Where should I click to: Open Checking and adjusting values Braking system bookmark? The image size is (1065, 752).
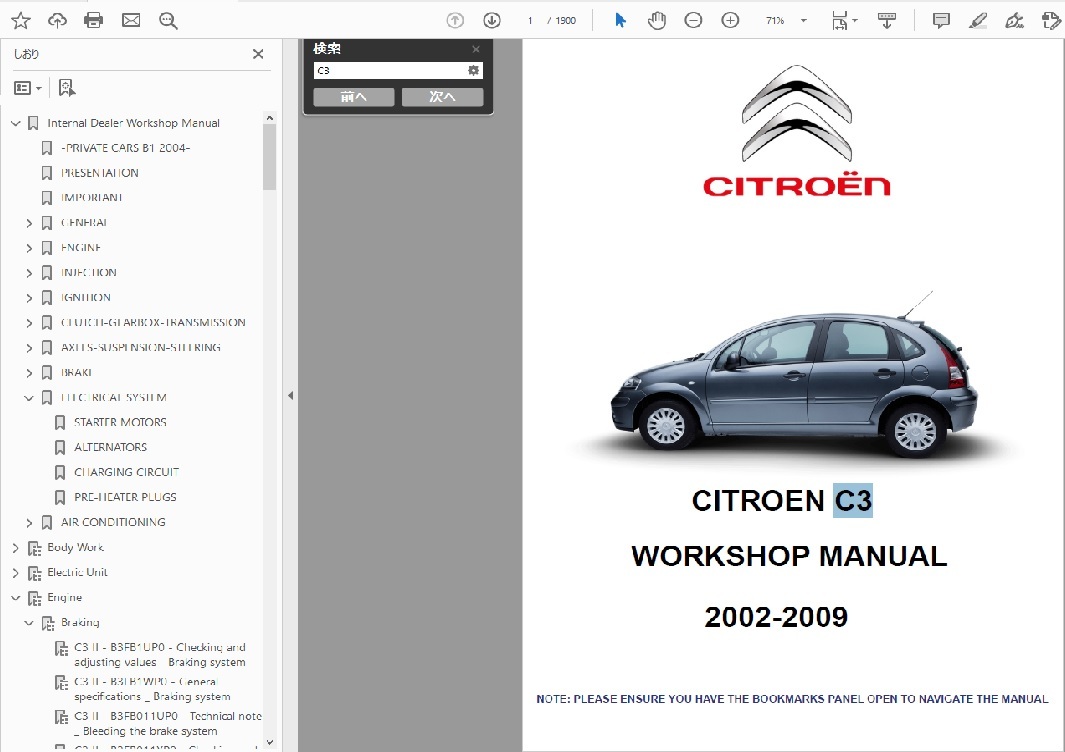click(160, 655)
